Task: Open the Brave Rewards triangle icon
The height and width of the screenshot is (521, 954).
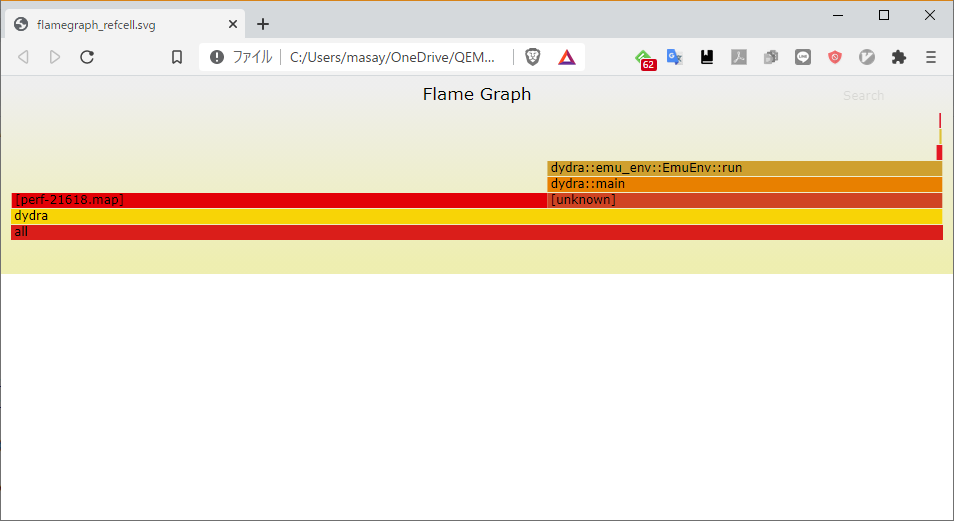Action: point(566,57)
